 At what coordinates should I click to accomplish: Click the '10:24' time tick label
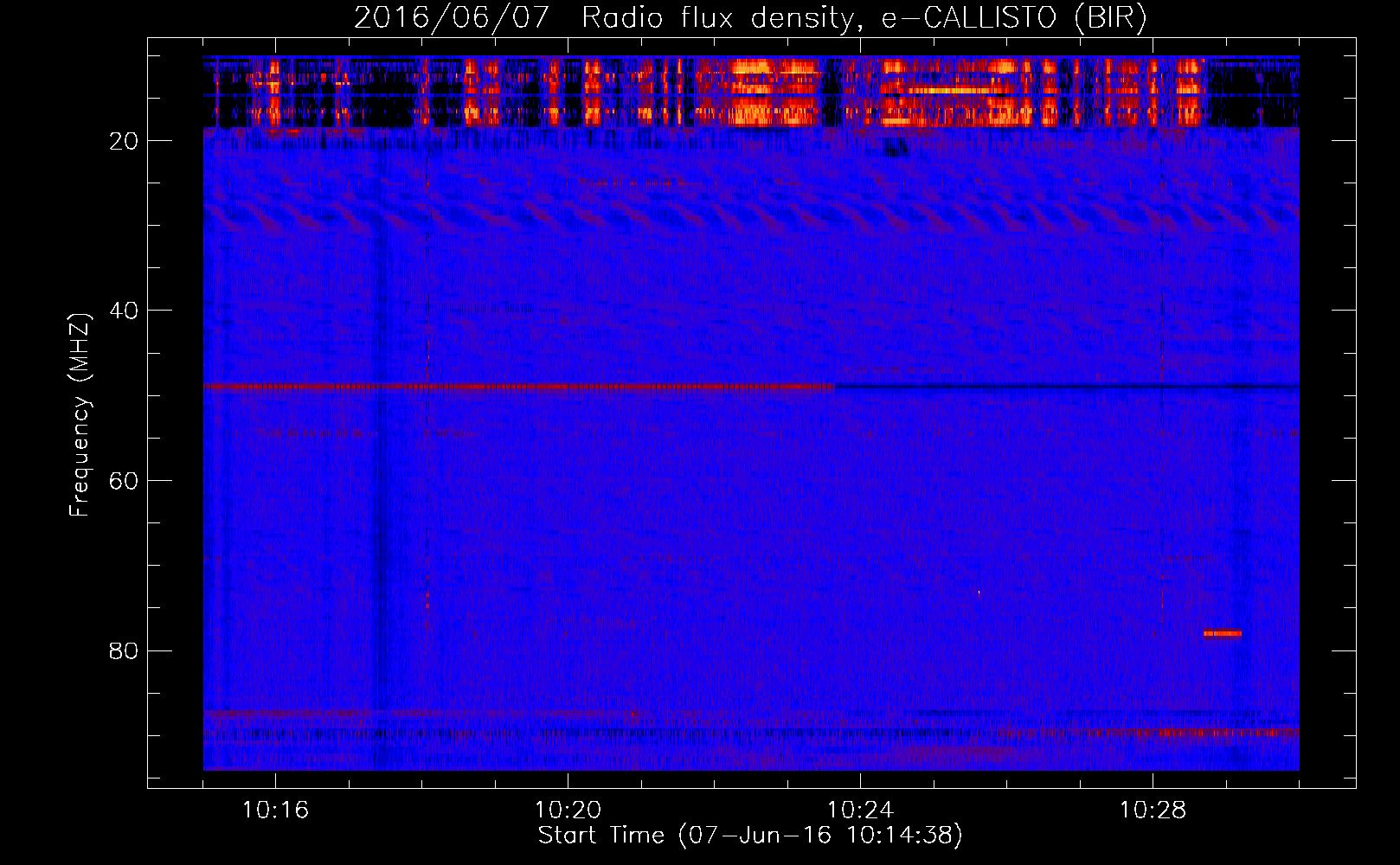pyautogui.click(x=860, y=811)
